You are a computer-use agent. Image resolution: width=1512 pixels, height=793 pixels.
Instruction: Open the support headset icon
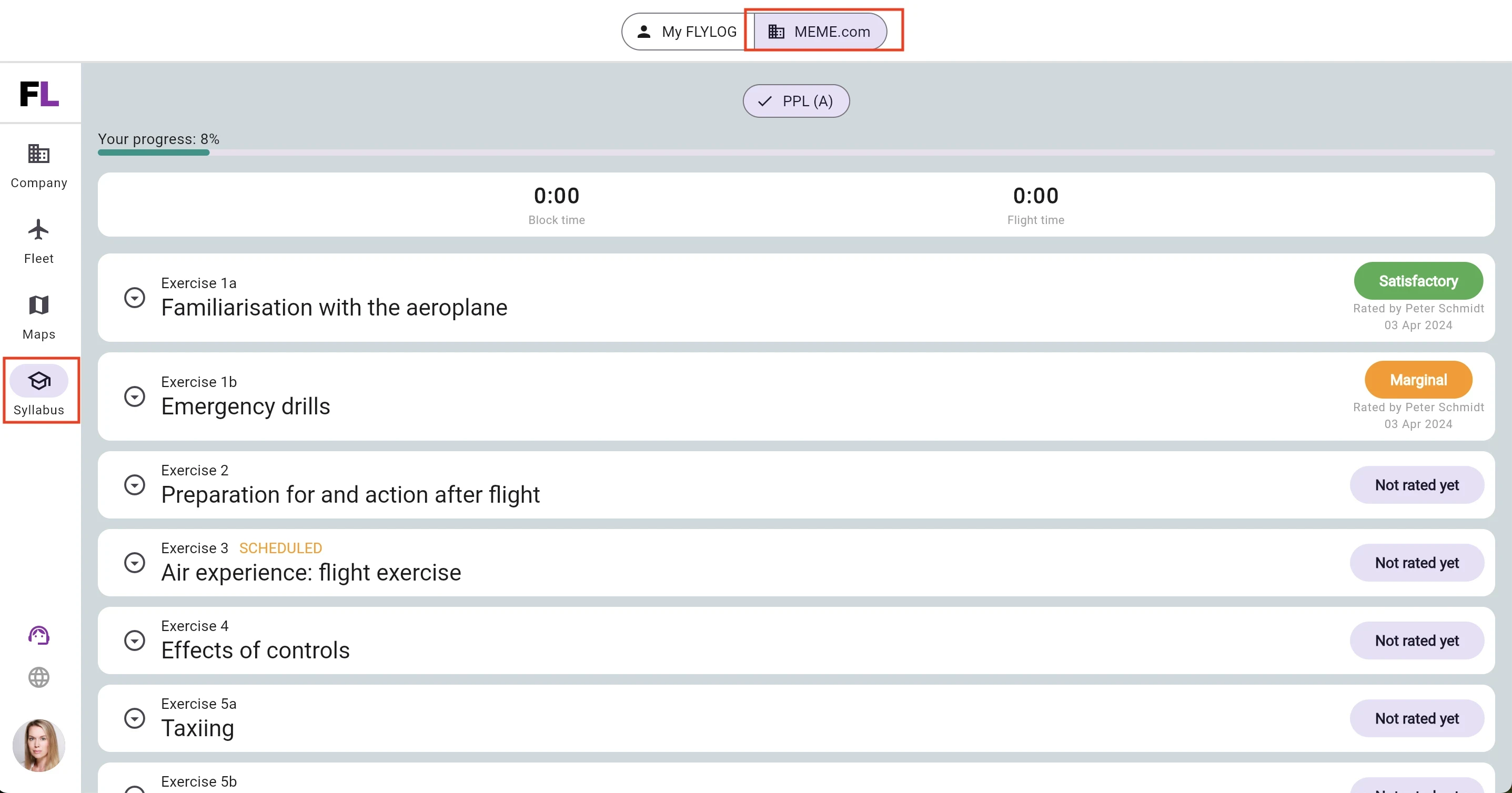coord(39,635)
